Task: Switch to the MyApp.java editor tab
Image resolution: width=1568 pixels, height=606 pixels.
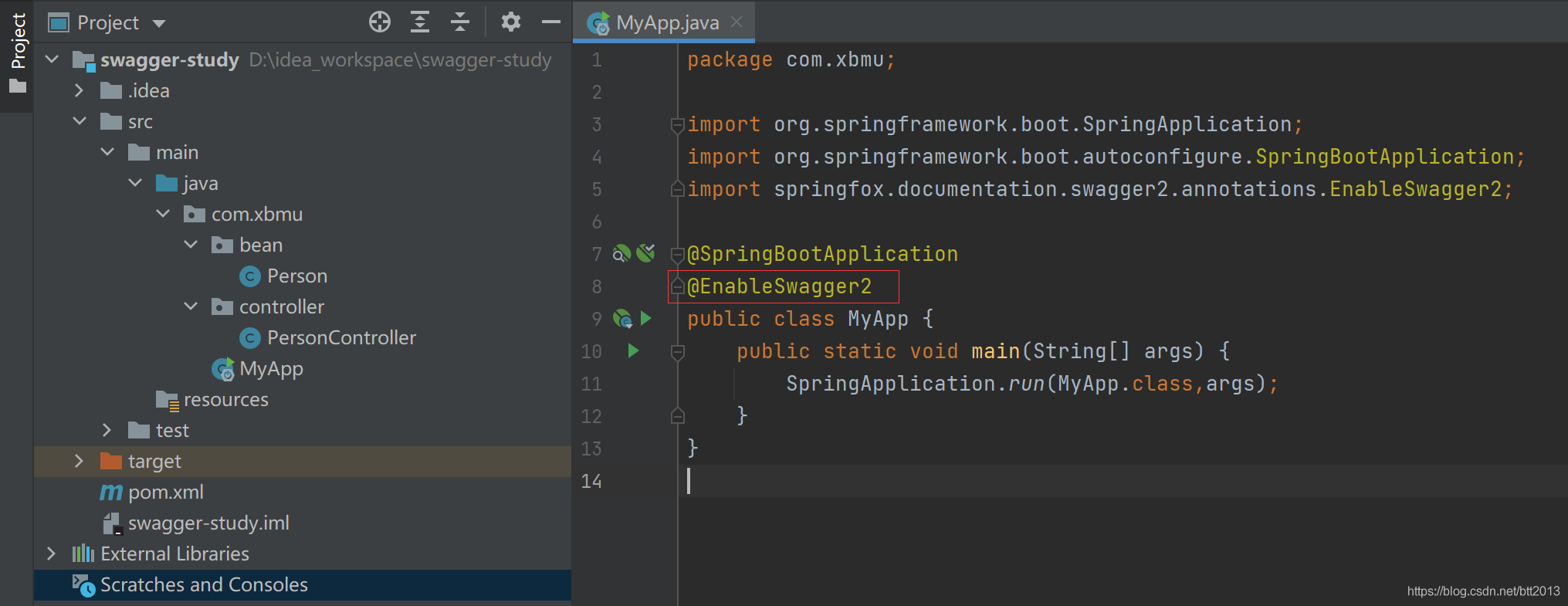Action: click(x=666, y=23)
